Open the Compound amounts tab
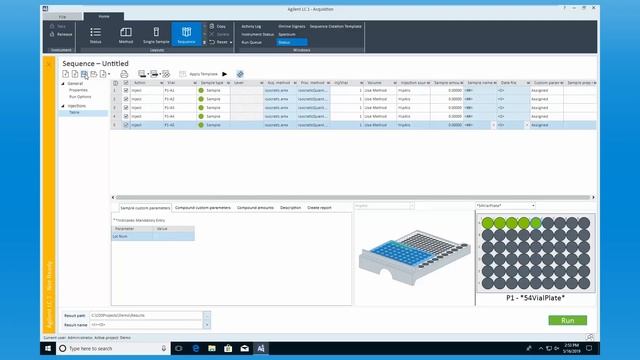Viewport: 640px width, 360px height. (256, 208)
